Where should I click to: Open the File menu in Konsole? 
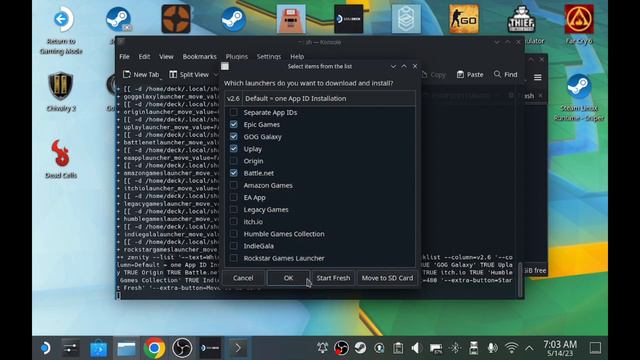click(124, 56)
